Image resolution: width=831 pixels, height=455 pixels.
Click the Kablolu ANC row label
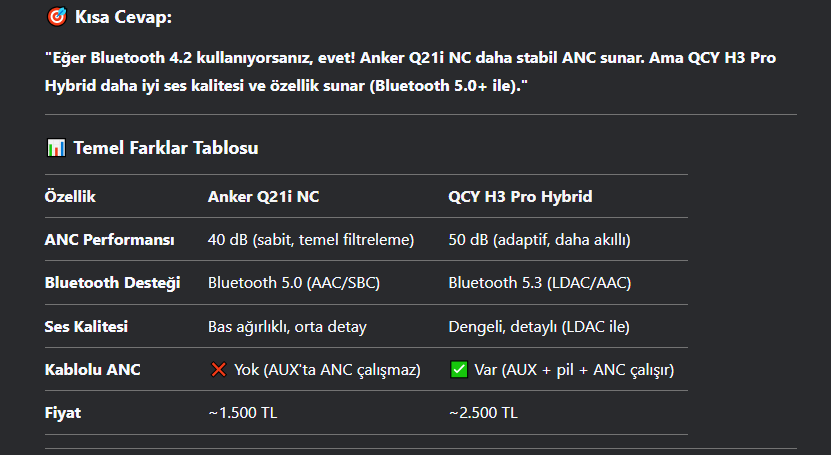[x=93, y=370]
